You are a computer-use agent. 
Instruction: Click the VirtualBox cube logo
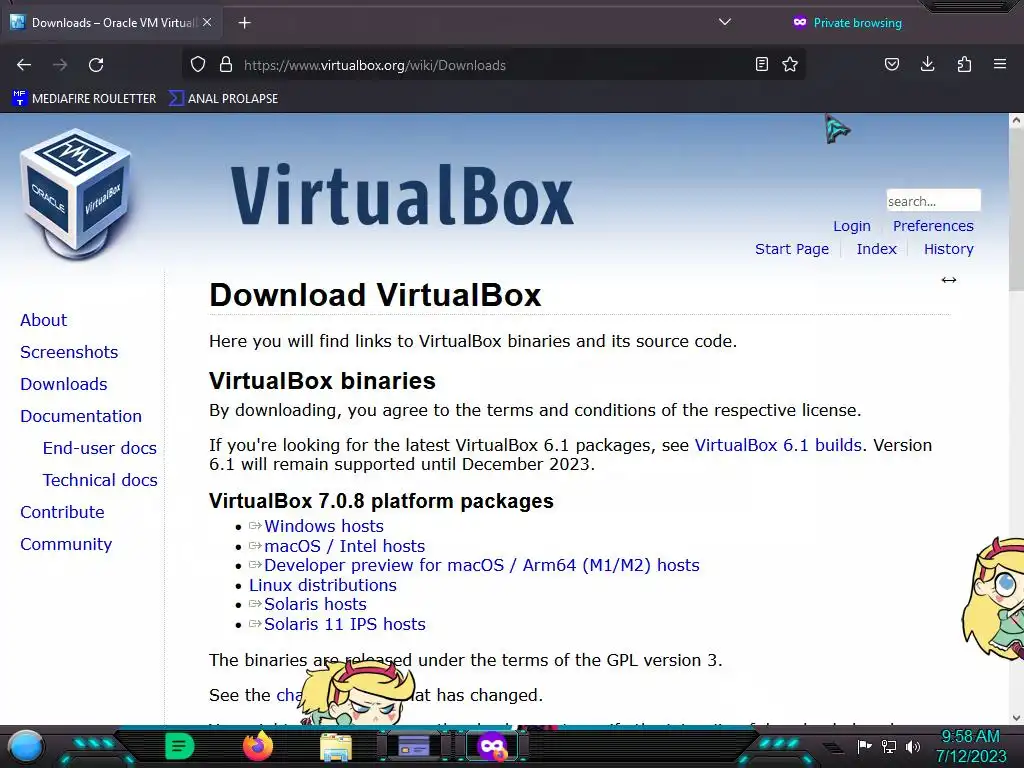[x=76, y=195]
